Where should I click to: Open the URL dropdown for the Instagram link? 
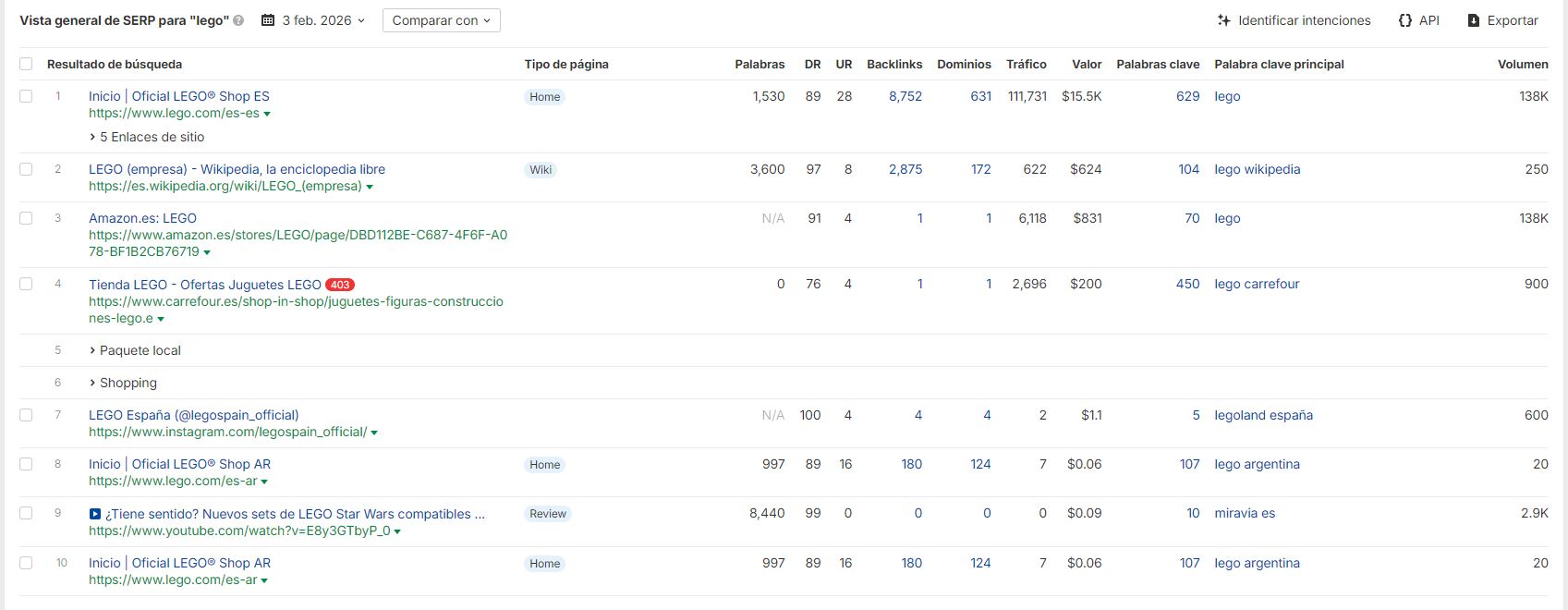[x=374, y=433]
